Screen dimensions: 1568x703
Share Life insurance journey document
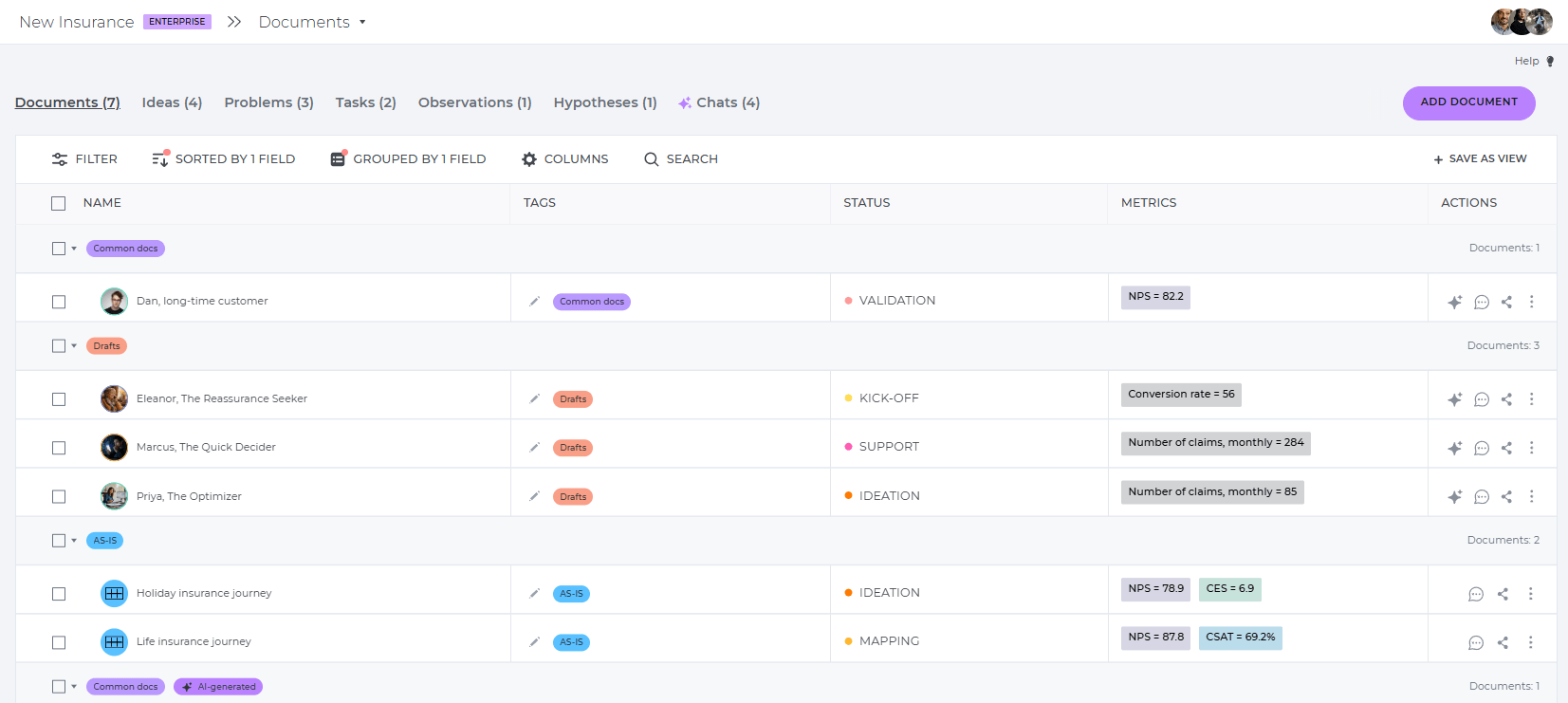(1503, 642)
